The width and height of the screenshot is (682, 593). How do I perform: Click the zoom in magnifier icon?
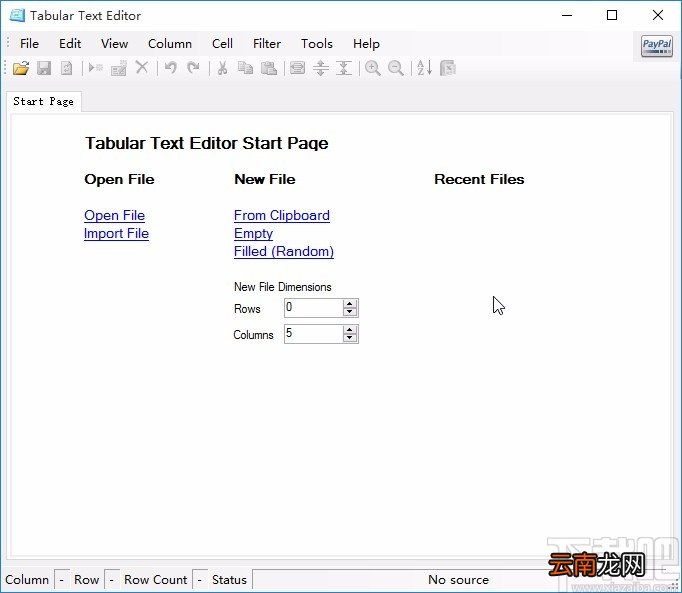tap(373, 68)
